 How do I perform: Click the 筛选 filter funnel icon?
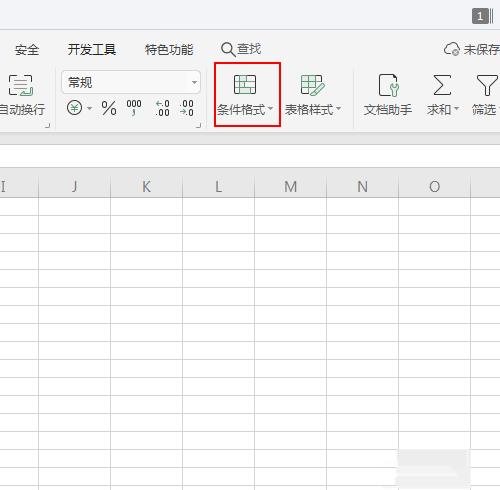[487, 85]
